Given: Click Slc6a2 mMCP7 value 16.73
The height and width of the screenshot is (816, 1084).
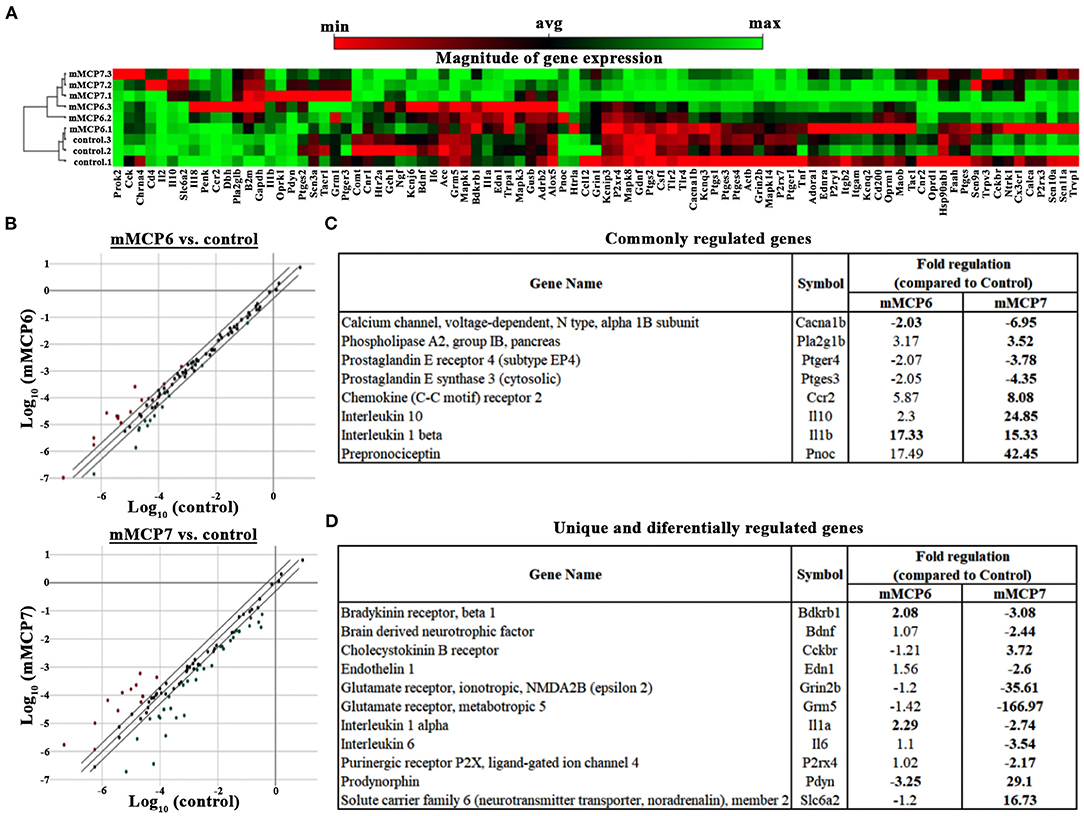Looking at the screenshot, I should point(1020,800).
